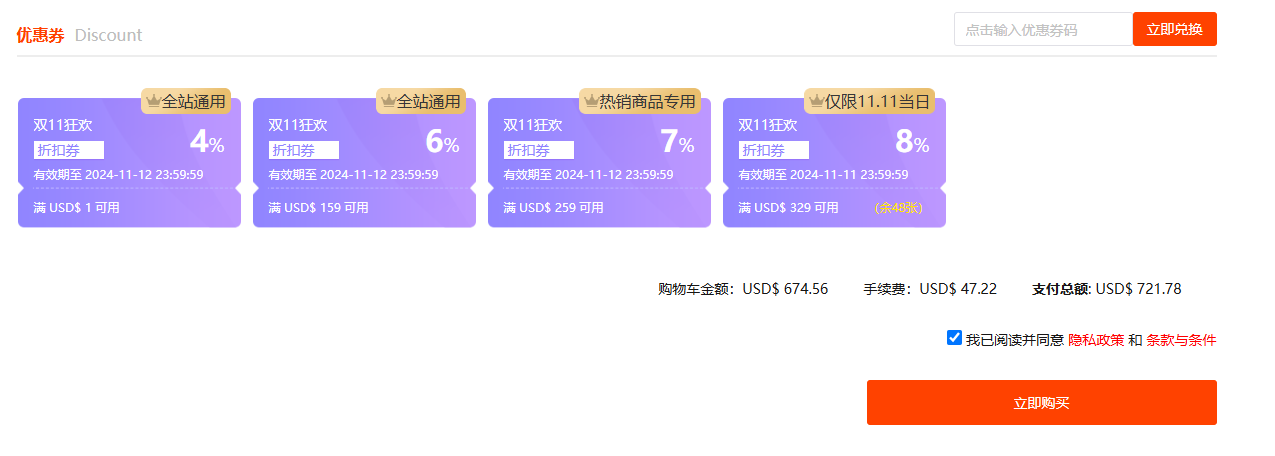Focus the 点击输入优惠券码 input field

coord(1043,29)
